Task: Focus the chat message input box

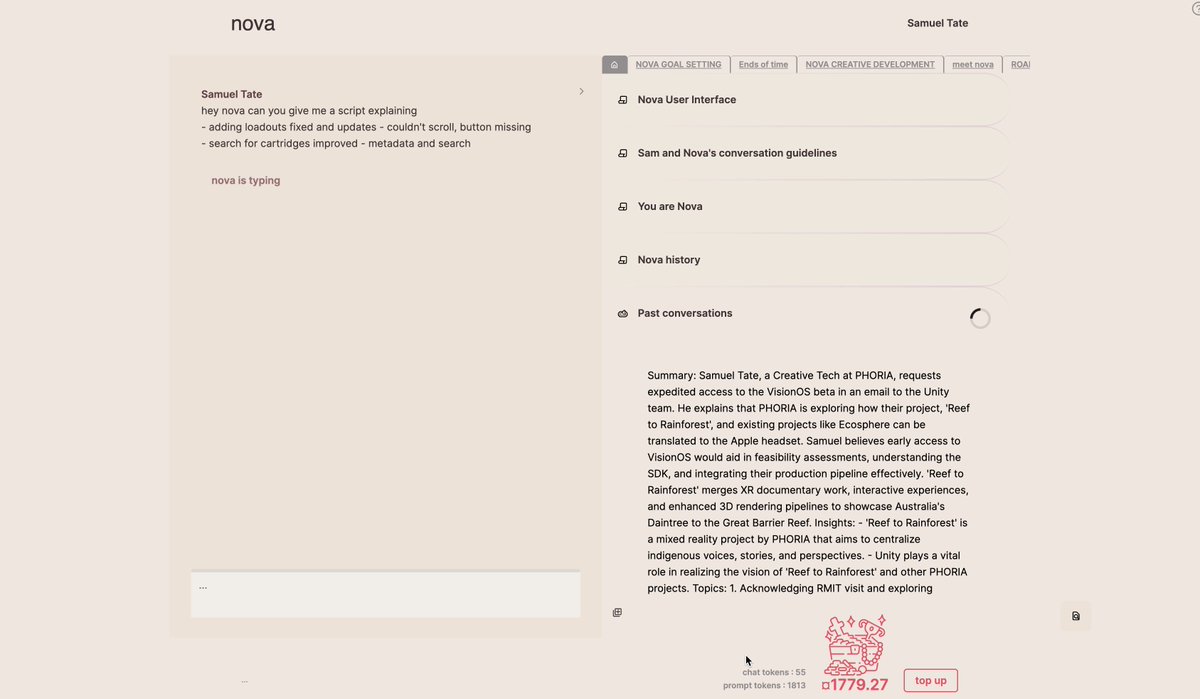Action: coord(385,594)
